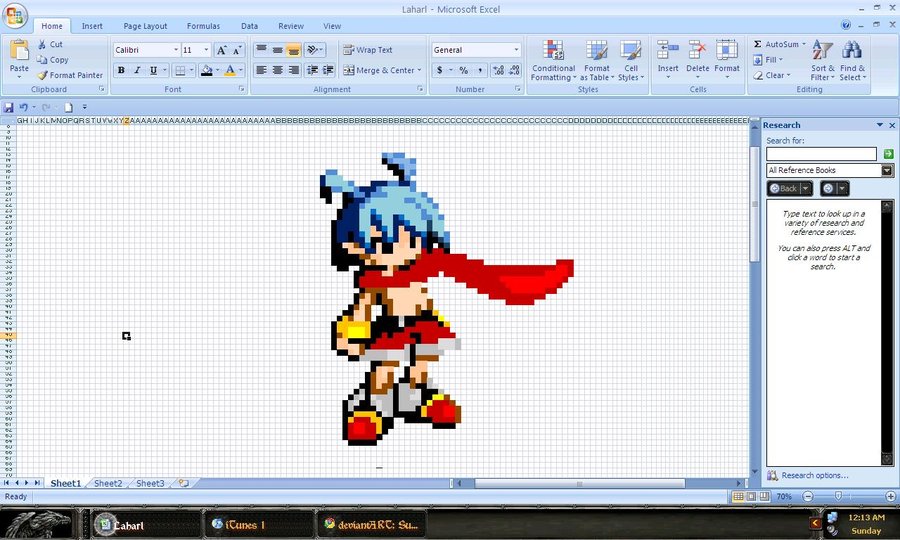Click the Research options link

(x=814, y=476)
